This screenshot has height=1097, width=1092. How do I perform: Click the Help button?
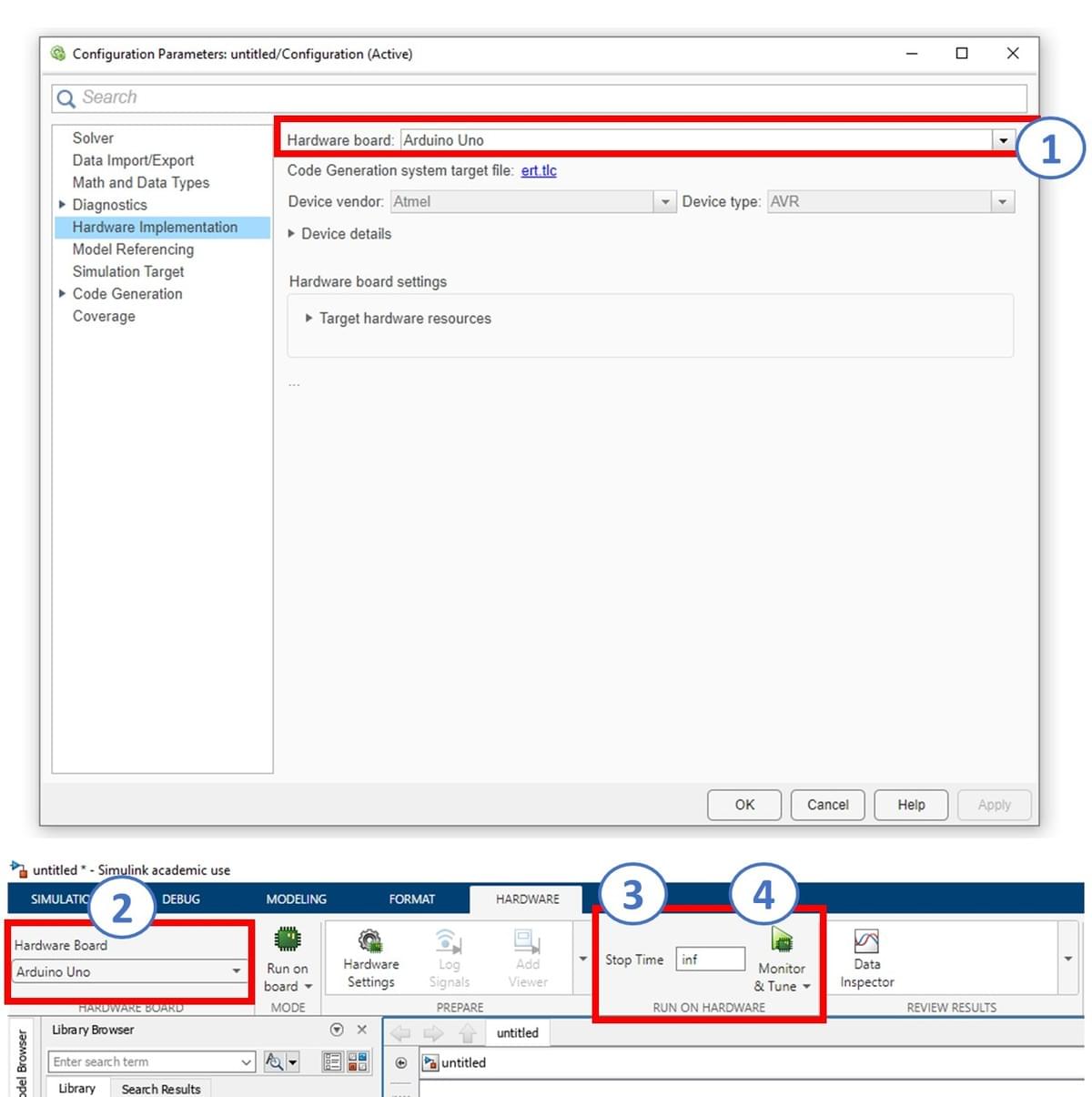coord(911,805)
